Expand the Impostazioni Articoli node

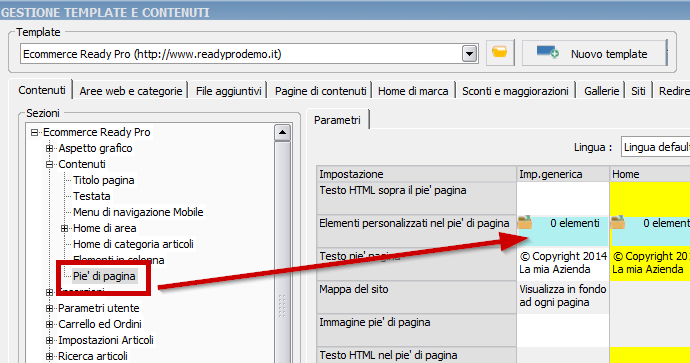(49, 340)
